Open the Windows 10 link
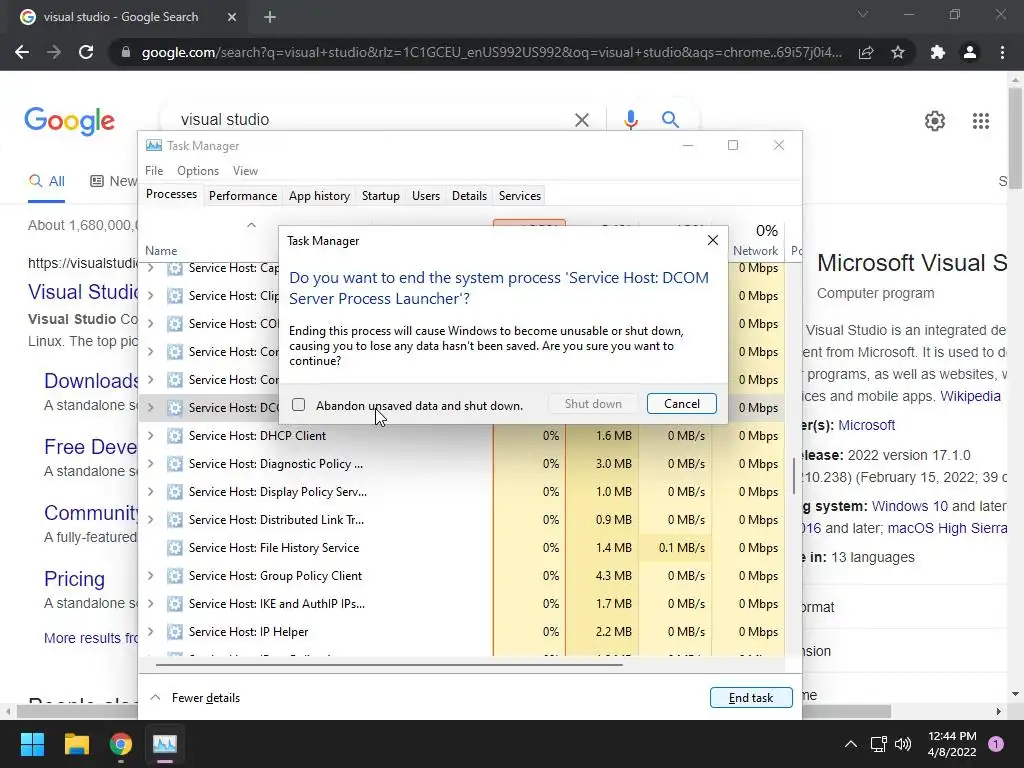 [910, 506]
